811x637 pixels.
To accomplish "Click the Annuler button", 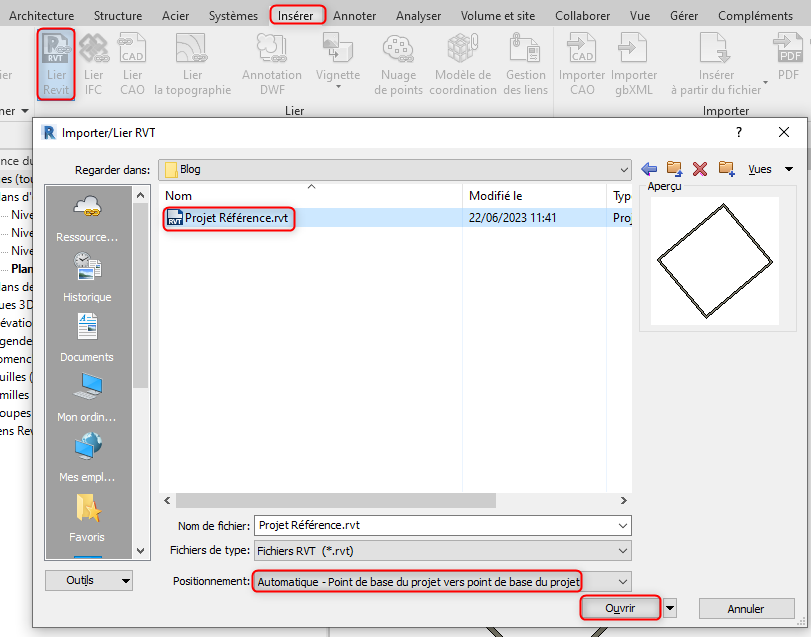I will coord(746,608).
